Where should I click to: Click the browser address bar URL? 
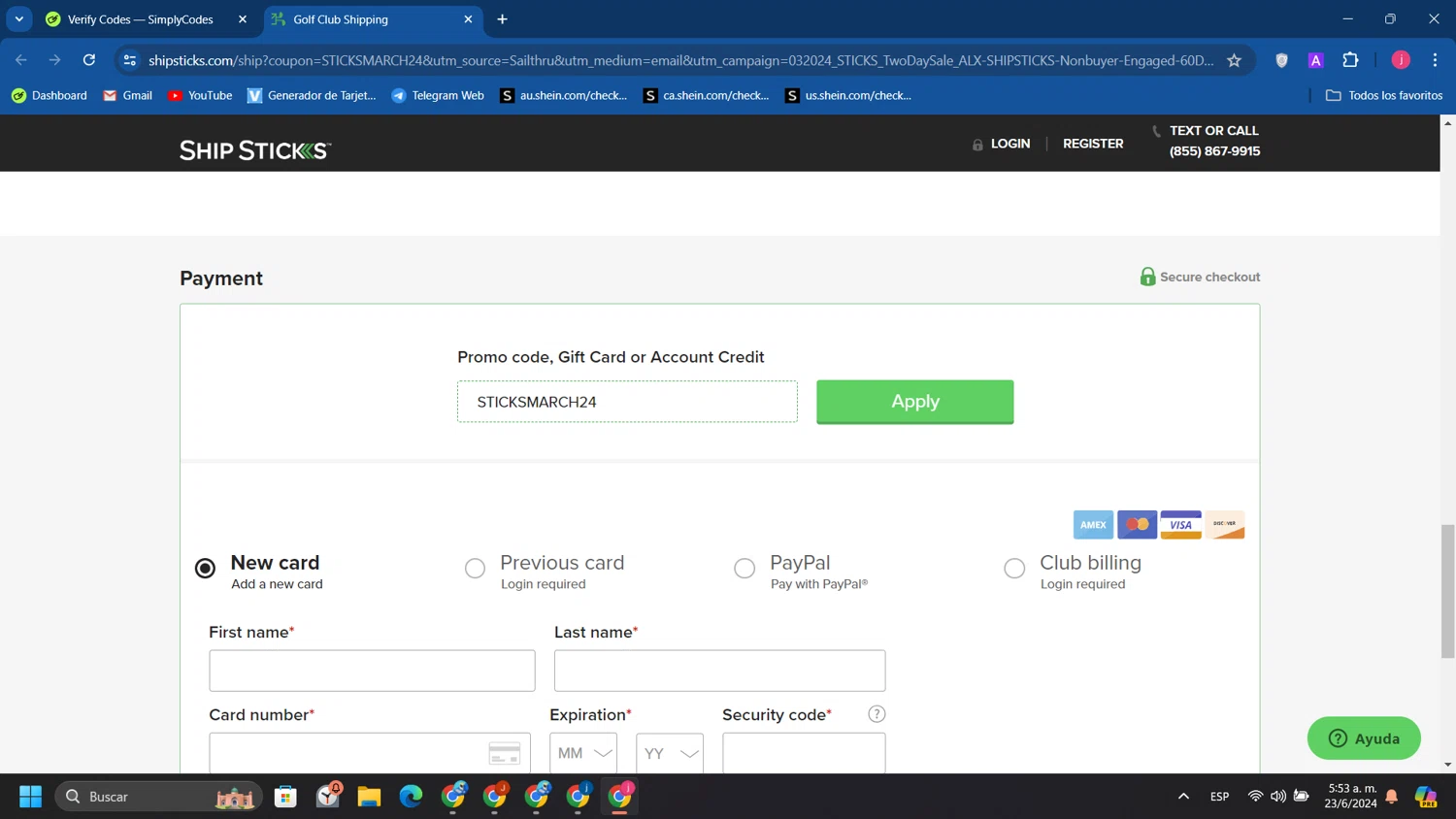pos(680,60)
